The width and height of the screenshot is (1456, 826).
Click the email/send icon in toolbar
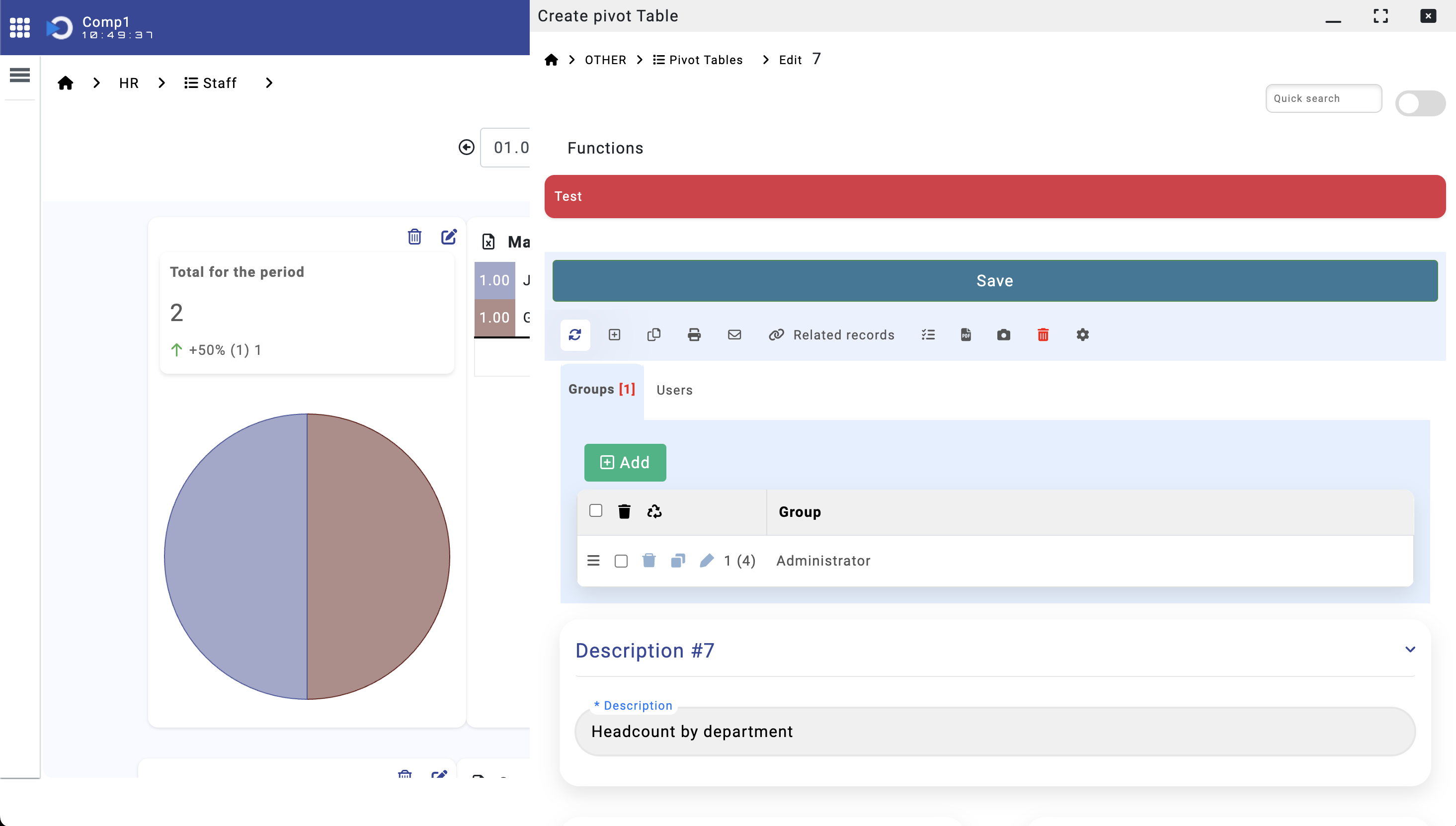735,335
